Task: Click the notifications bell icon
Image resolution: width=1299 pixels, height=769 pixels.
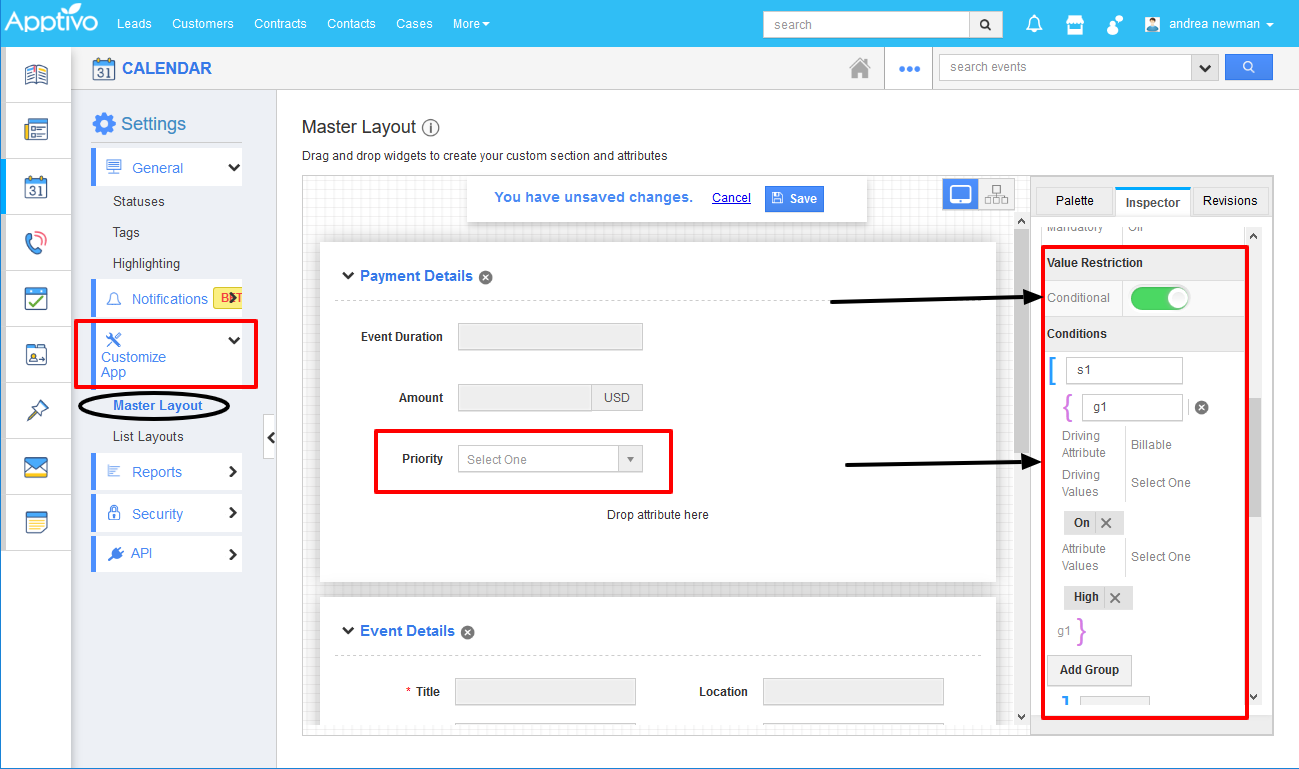Action: click(1034, 24)
